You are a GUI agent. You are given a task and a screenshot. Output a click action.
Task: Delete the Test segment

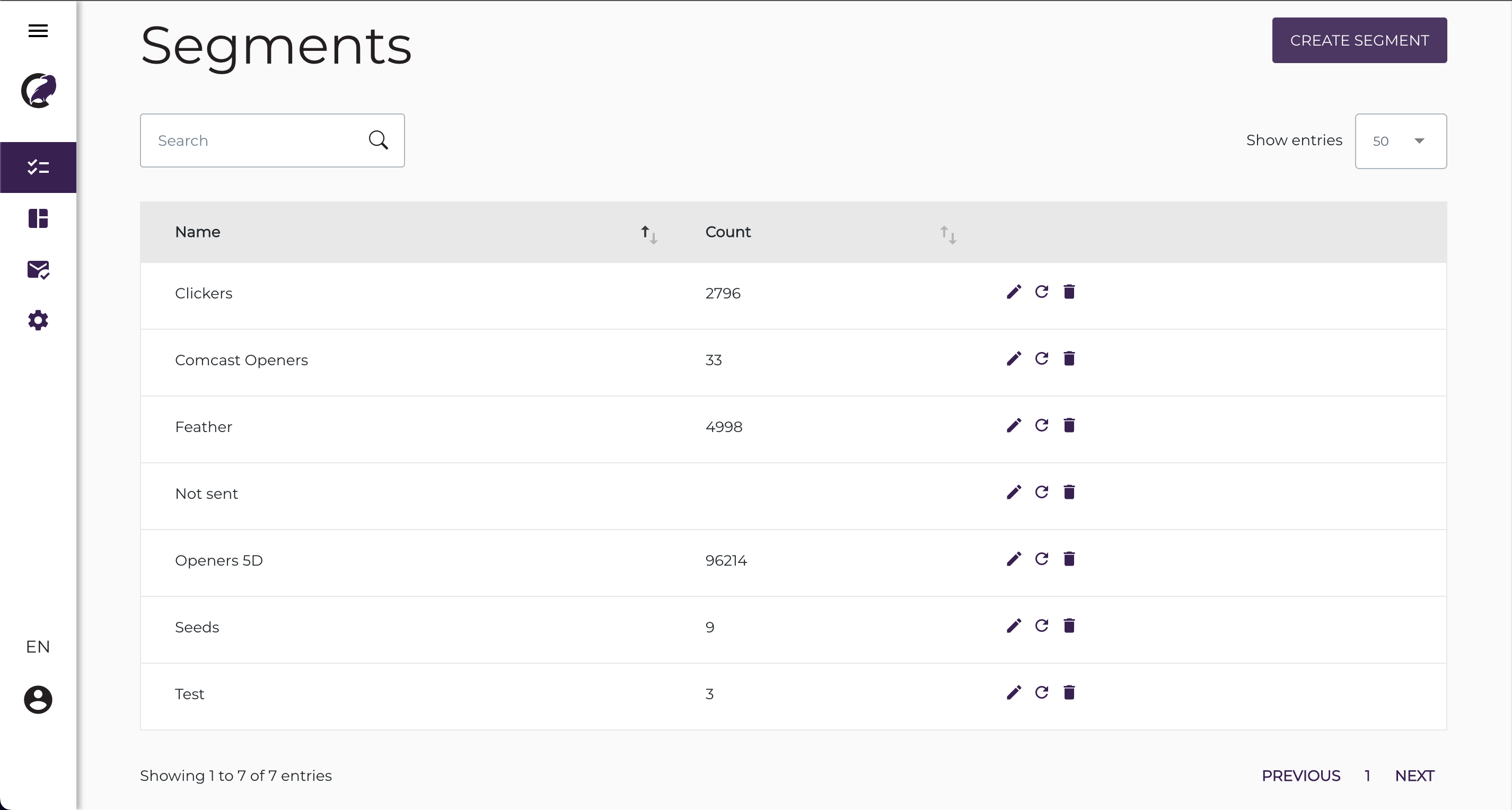pos(1069,693)
